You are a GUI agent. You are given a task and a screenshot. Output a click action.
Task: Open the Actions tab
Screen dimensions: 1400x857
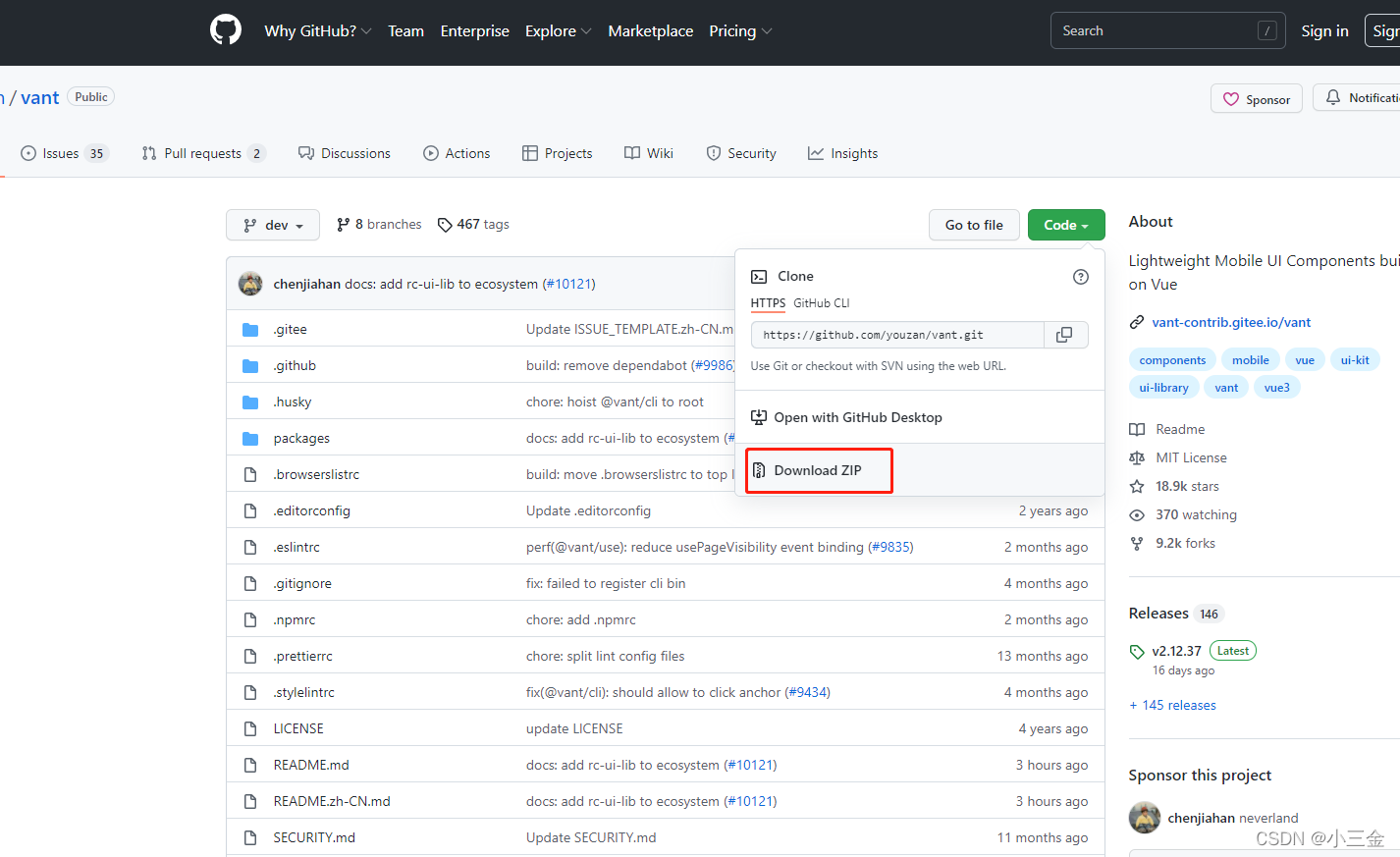pyautogui.click(x=457, y=154)
